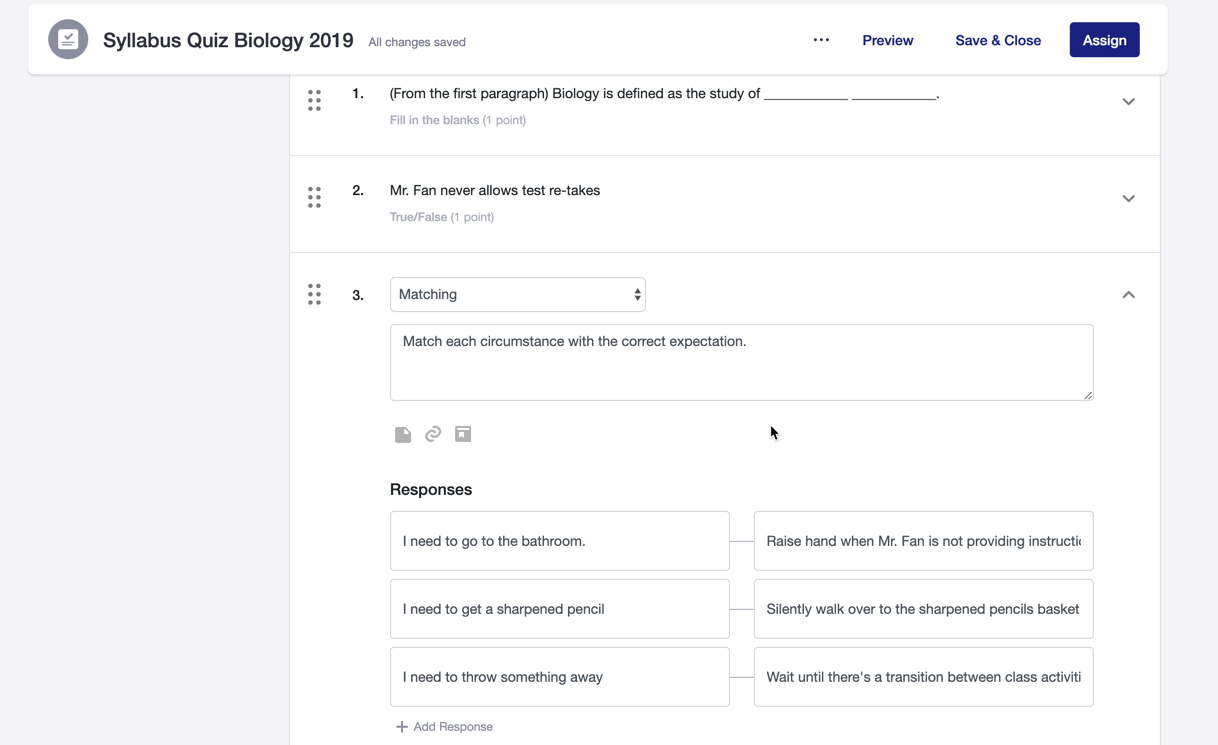The height and width of the screenshot is (745, 1218).
Task: Click the question 3 prompt text area
Action: pos(741,362)
